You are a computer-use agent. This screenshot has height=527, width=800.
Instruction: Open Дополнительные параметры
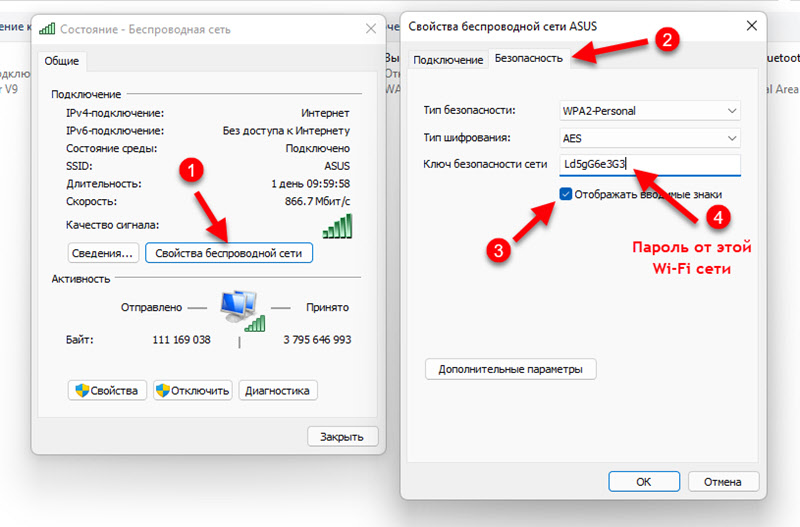pyautogui.click(x=511, y=369)
